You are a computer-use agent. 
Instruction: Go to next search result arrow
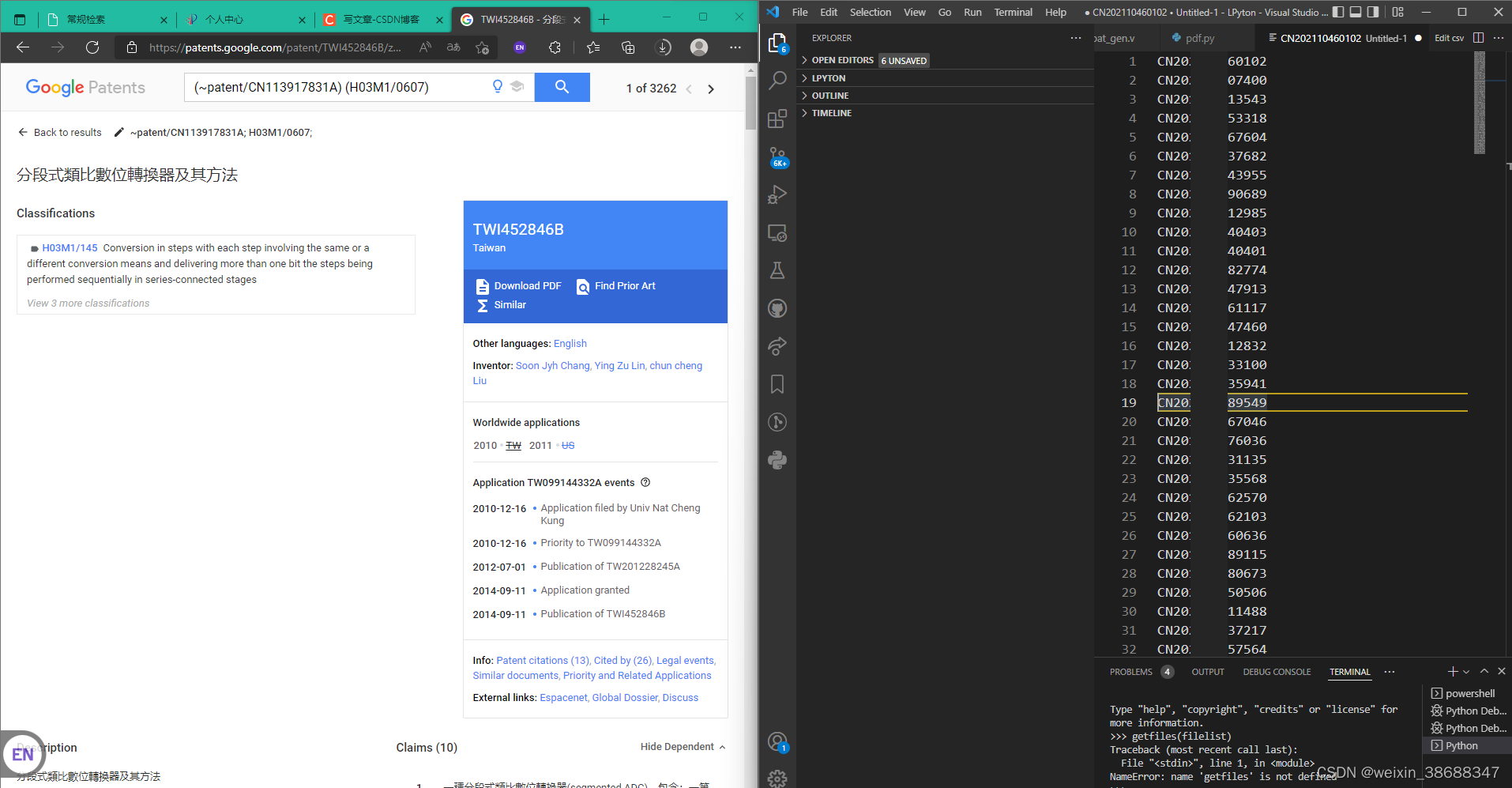[711, 89]
